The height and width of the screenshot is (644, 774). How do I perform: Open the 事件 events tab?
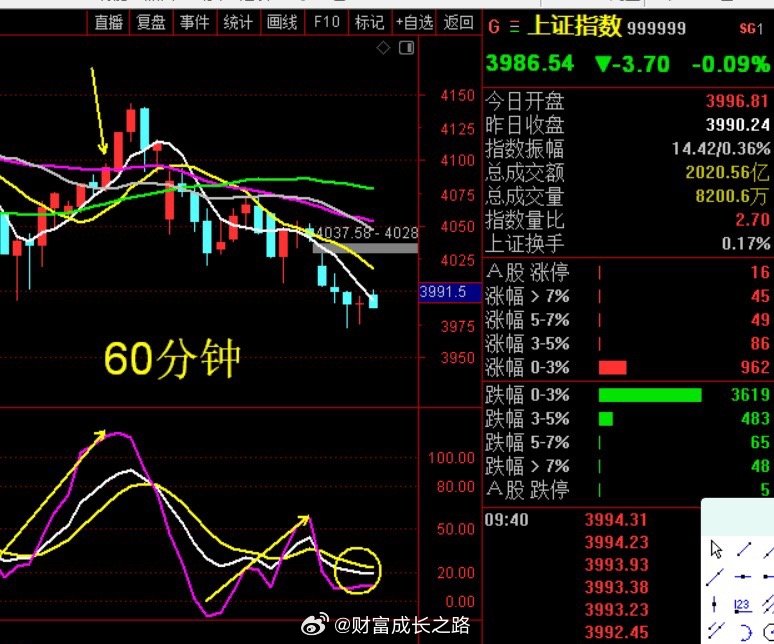pos(194,23)
